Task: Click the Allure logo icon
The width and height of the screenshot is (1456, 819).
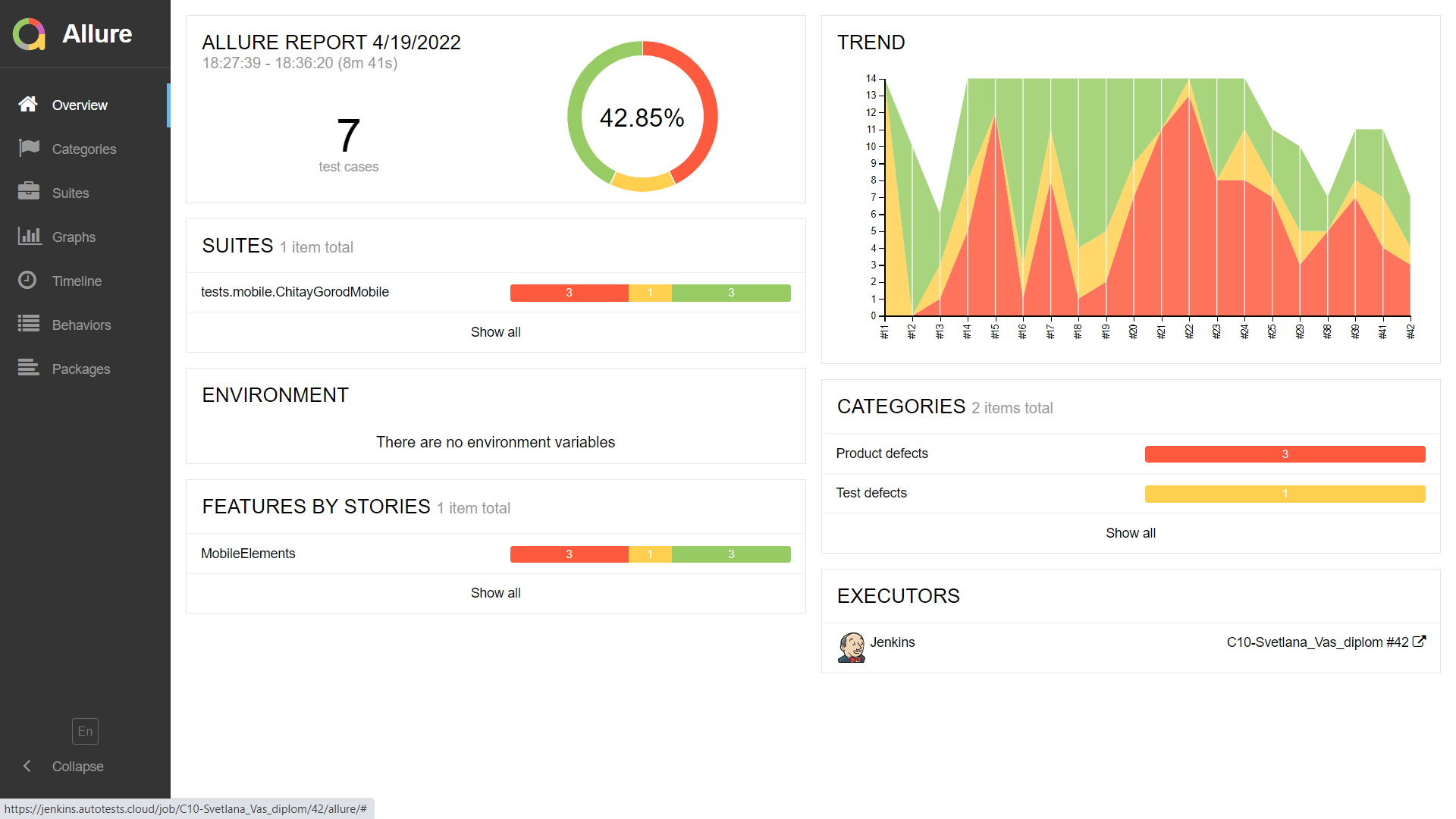Action: pyautogui.click(x=30, y=34)
